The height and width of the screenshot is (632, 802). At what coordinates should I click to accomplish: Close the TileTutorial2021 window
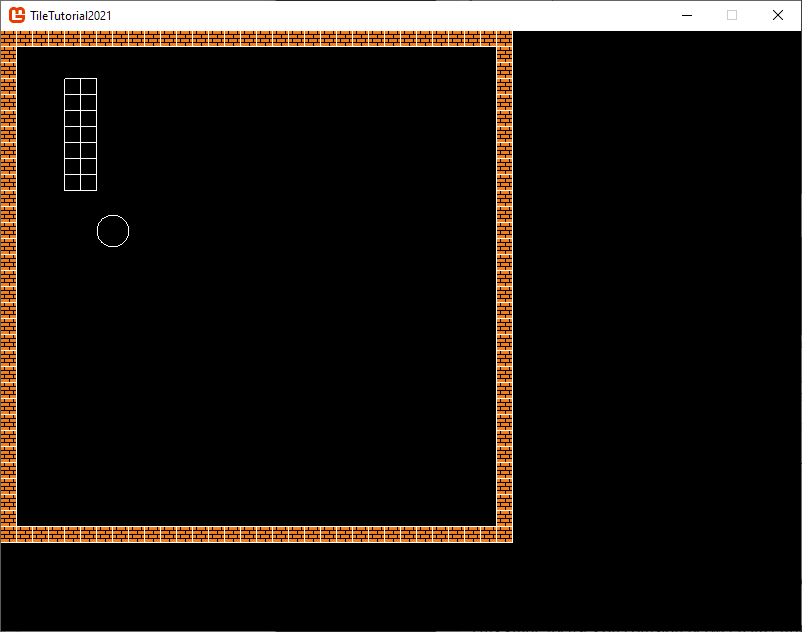[x=778, y=15]
